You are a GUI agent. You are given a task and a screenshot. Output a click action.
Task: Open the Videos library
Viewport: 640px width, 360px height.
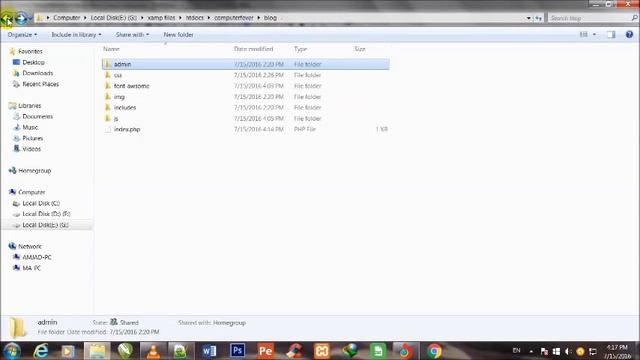click(27, 149)
